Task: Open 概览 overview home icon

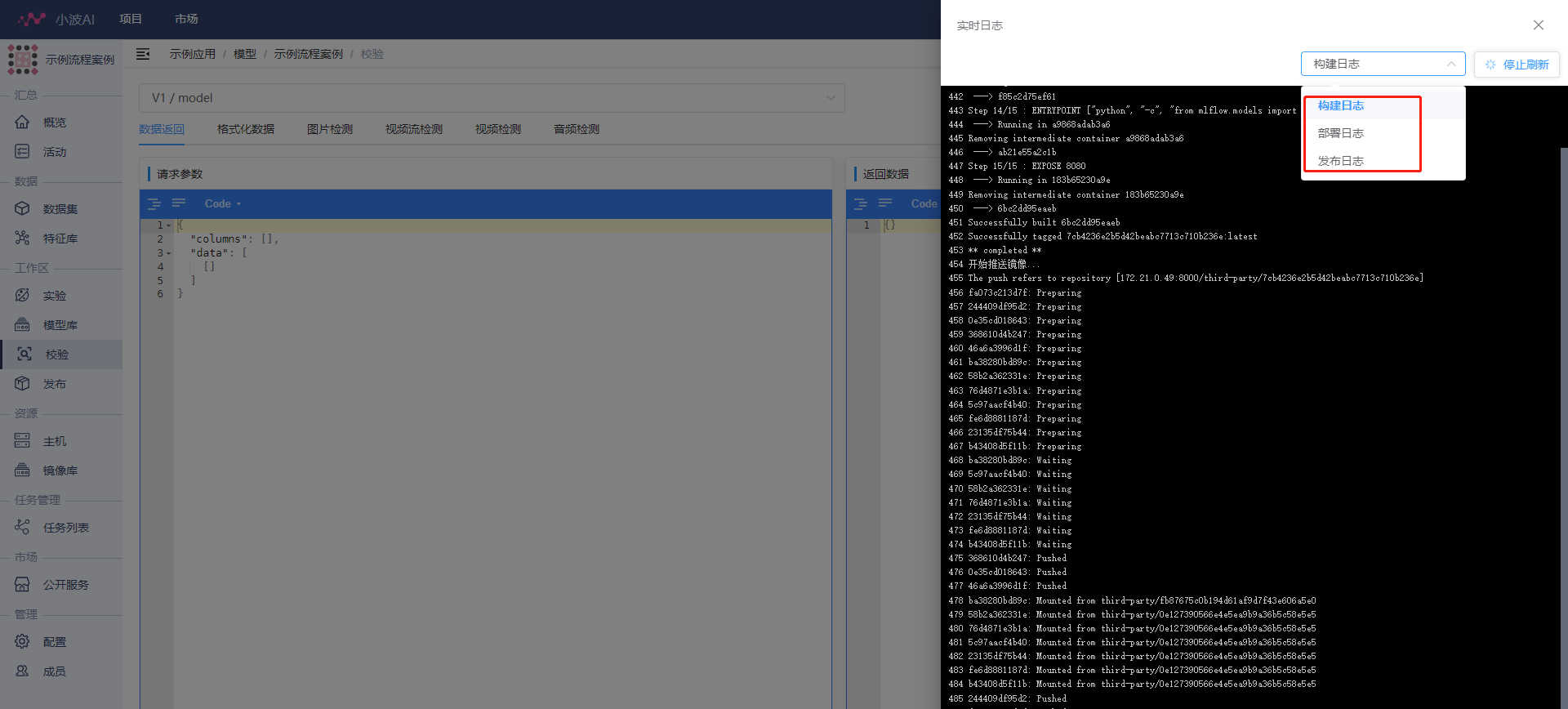Action: pyautogui.click(x=22, y=122)
